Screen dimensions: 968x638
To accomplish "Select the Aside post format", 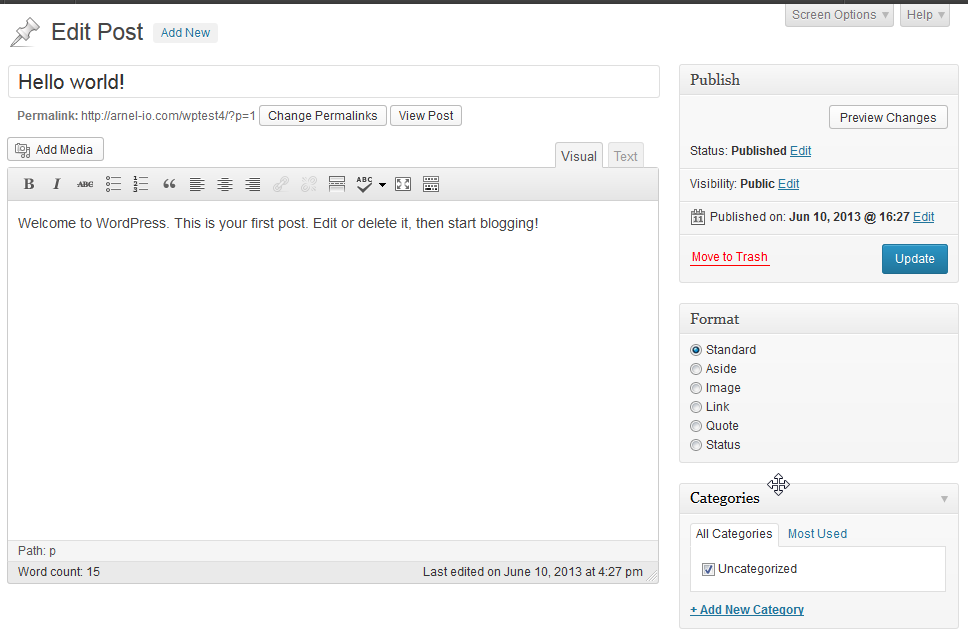I will [x=696, y=369].
